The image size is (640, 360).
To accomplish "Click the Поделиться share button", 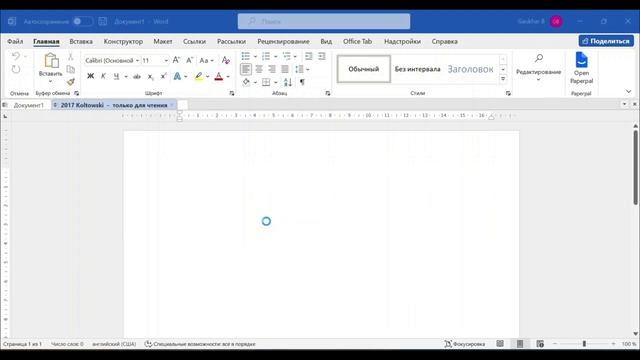I will coord(606,41).
